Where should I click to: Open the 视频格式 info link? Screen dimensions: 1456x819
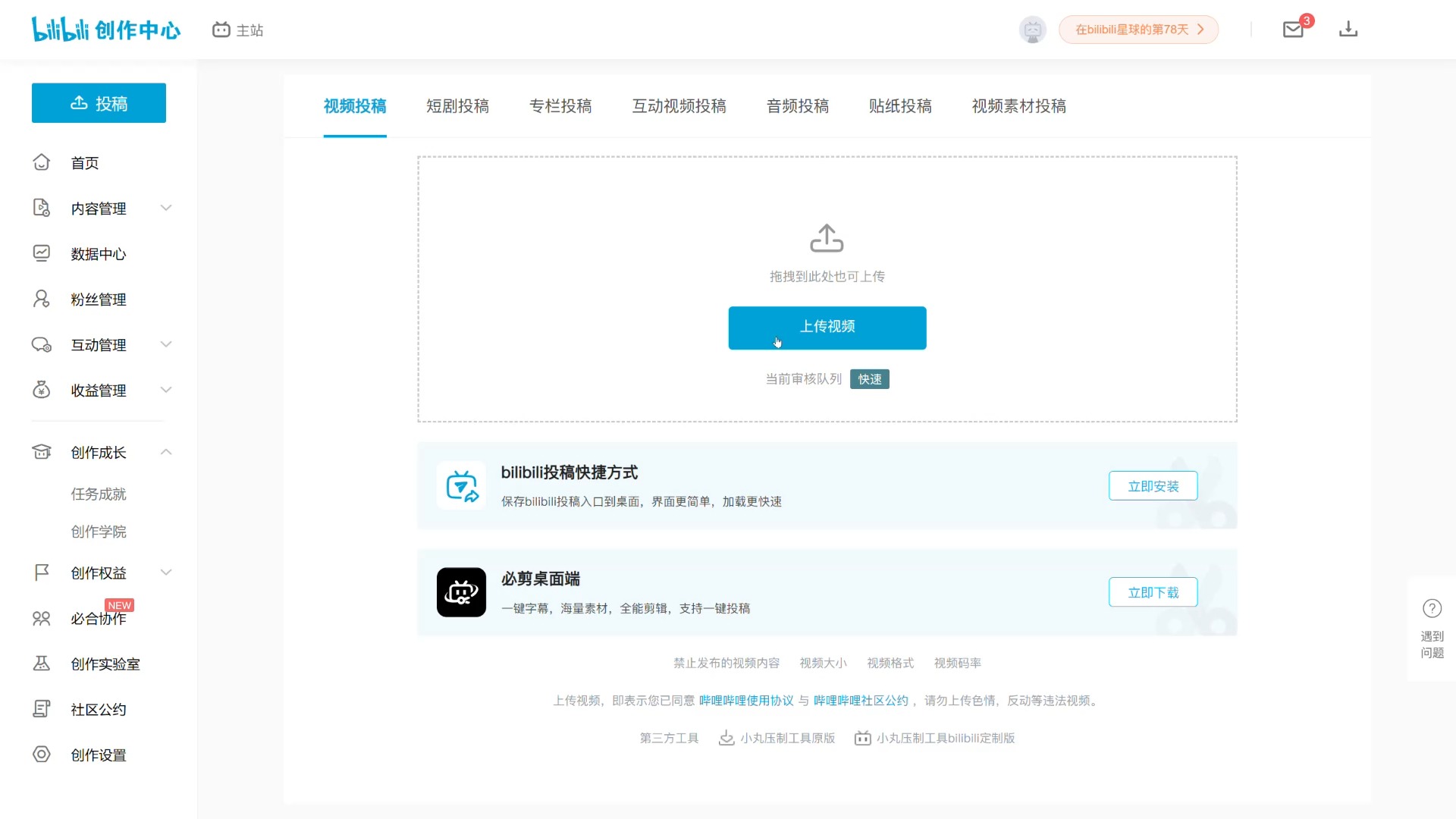point(890,663)
